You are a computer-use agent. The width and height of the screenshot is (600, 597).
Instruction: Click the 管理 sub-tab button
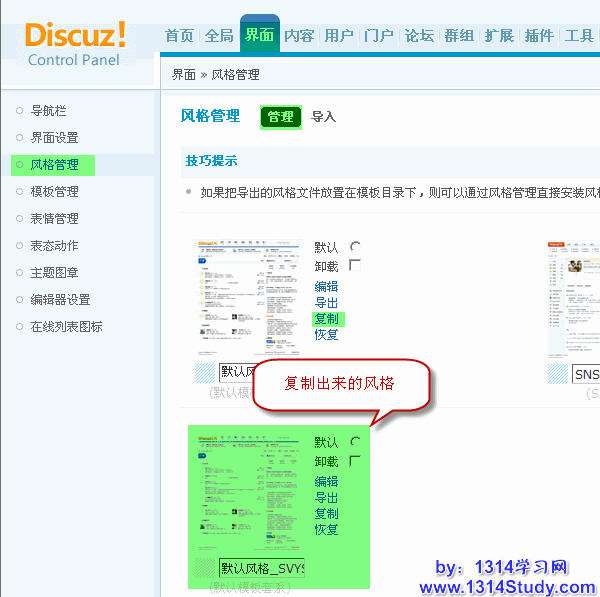[x=280, y=117]
